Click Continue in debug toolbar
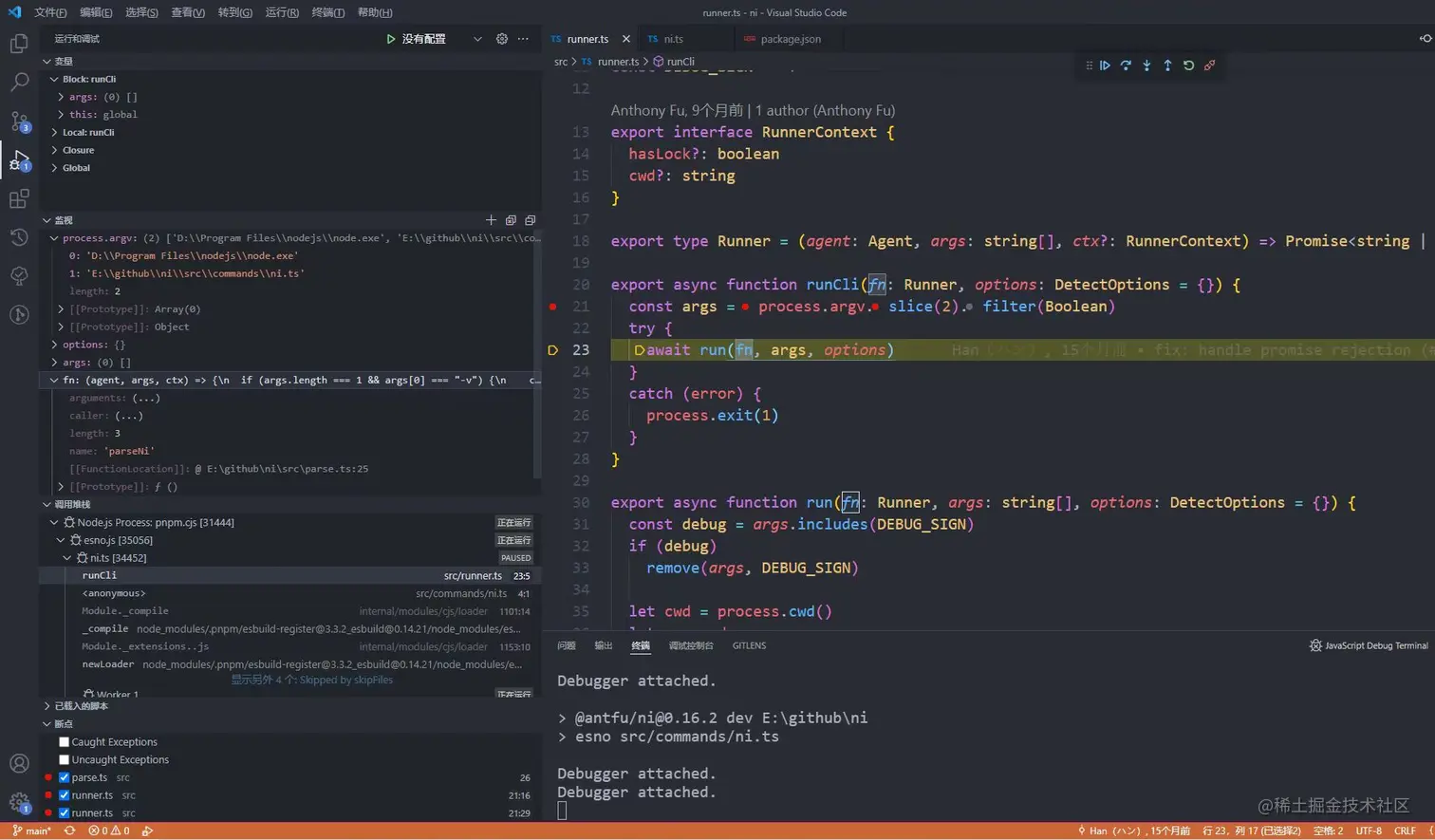This screenshot has height=840, width=1435. (1105, 65)
